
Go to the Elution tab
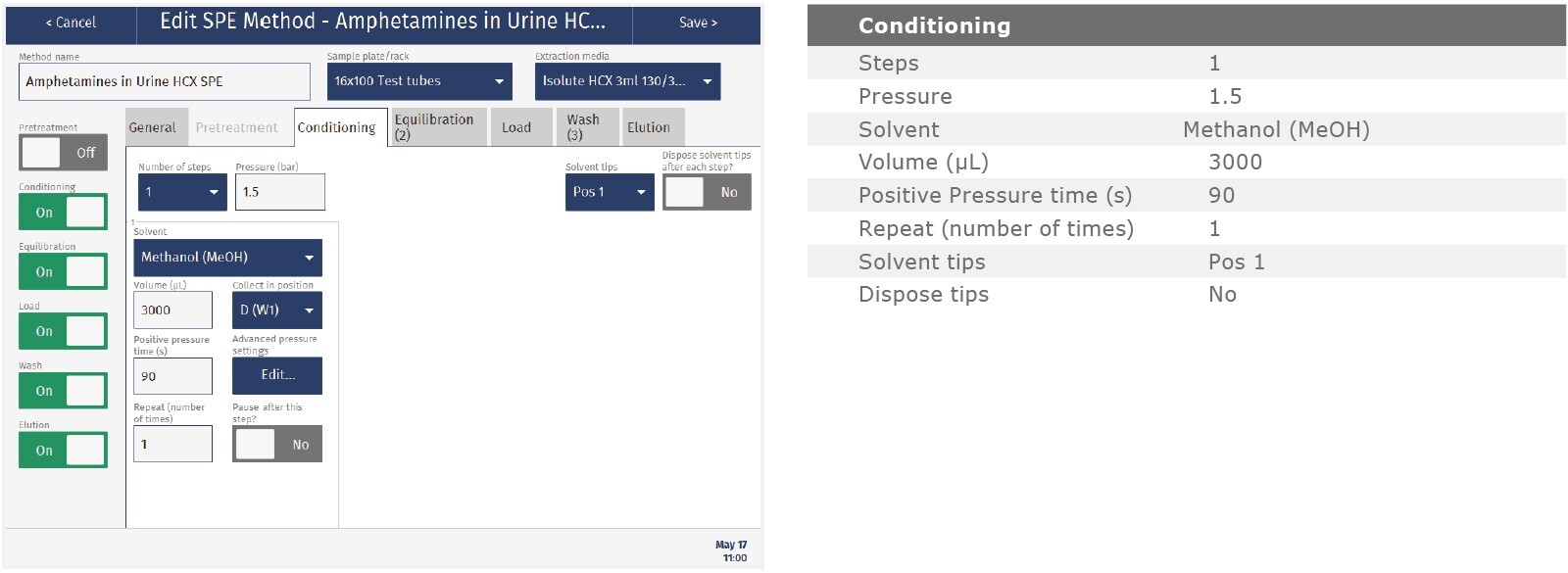649,127
